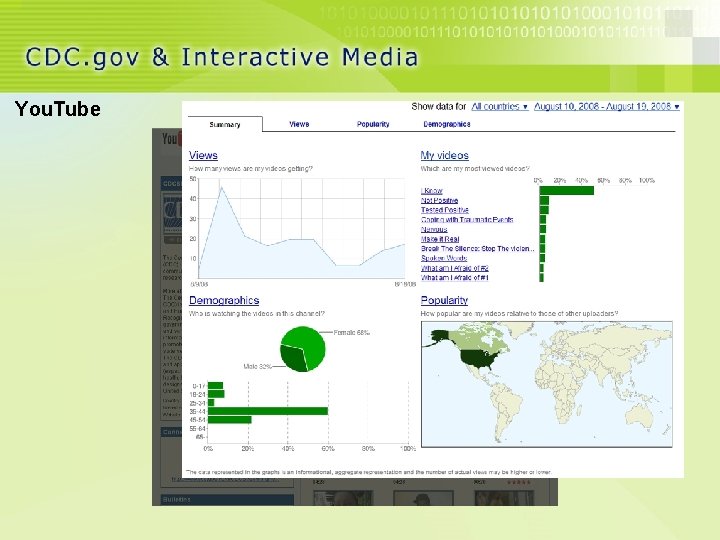Click the 'I Know' green percentage bar
The image size is (720, 540).
tap(567, 190)
